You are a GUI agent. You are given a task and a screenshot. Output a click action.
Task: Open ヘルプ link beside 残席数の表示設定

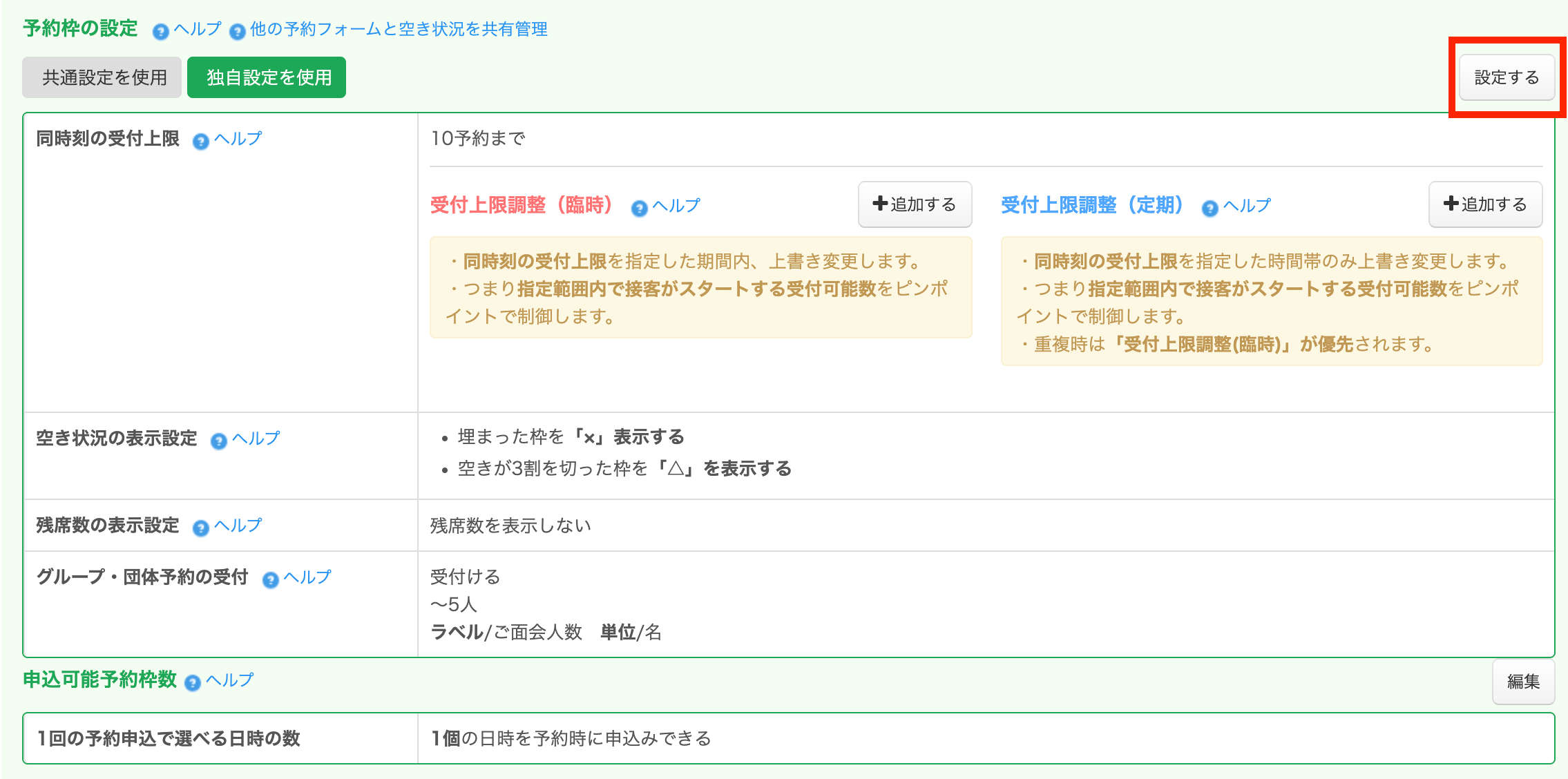coord(238,526)
